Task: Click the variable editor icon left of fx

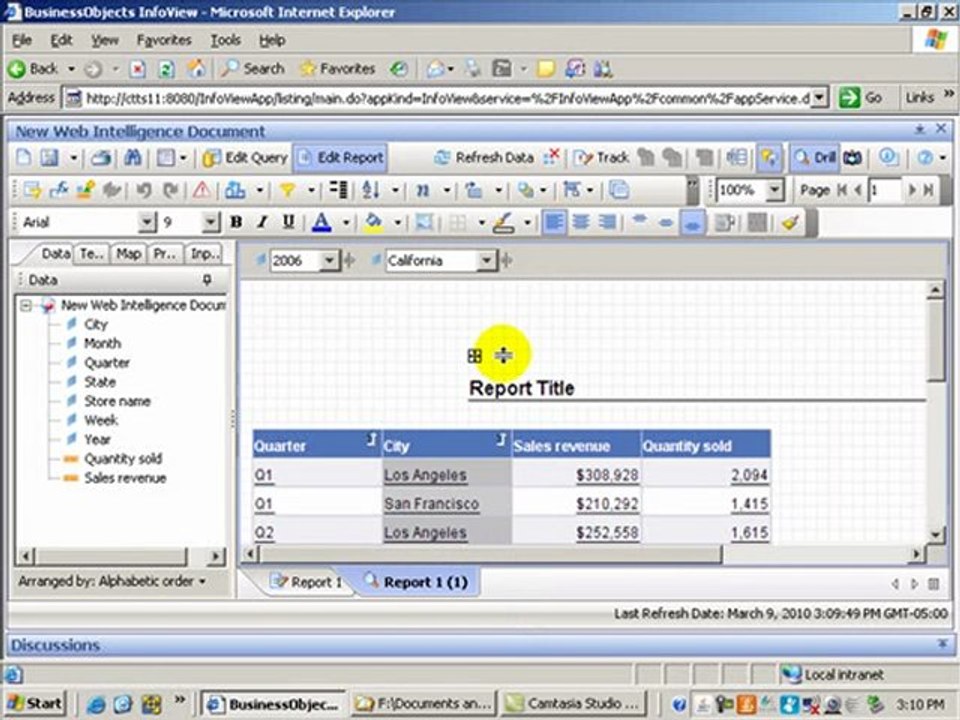Action: 32,190
